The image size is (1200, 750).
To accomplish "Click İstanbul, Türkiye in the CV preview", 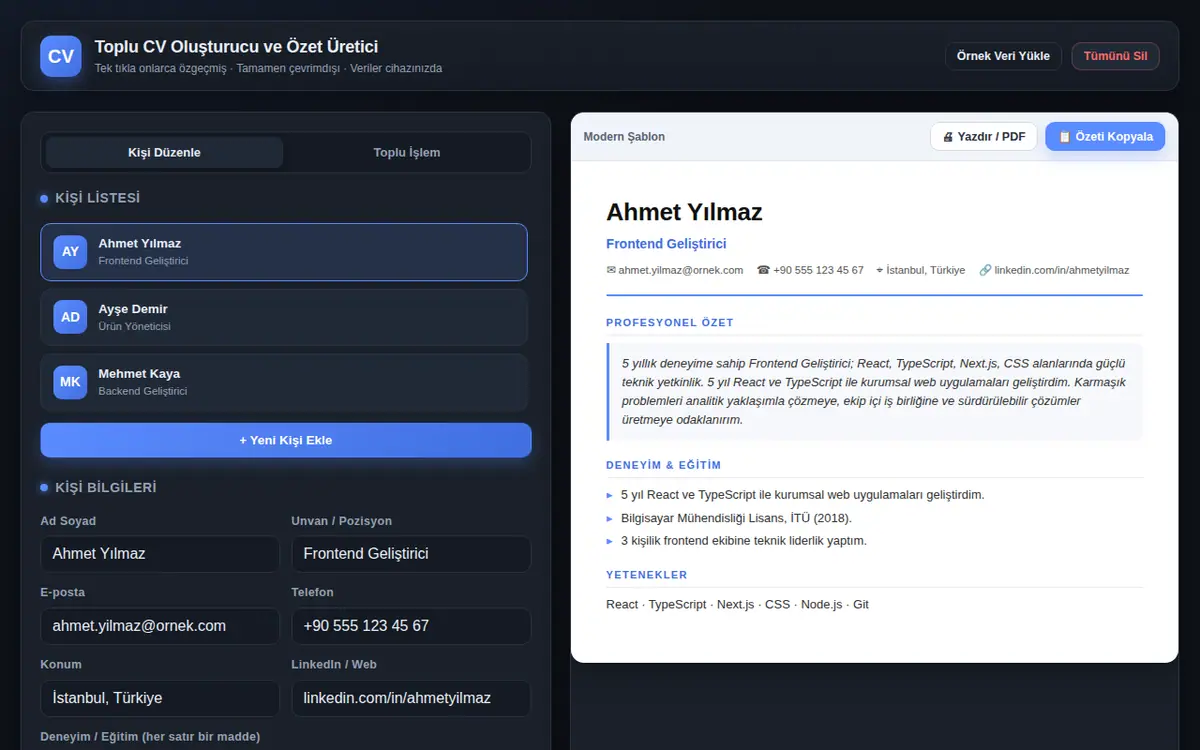I will [x=925, y=270].
